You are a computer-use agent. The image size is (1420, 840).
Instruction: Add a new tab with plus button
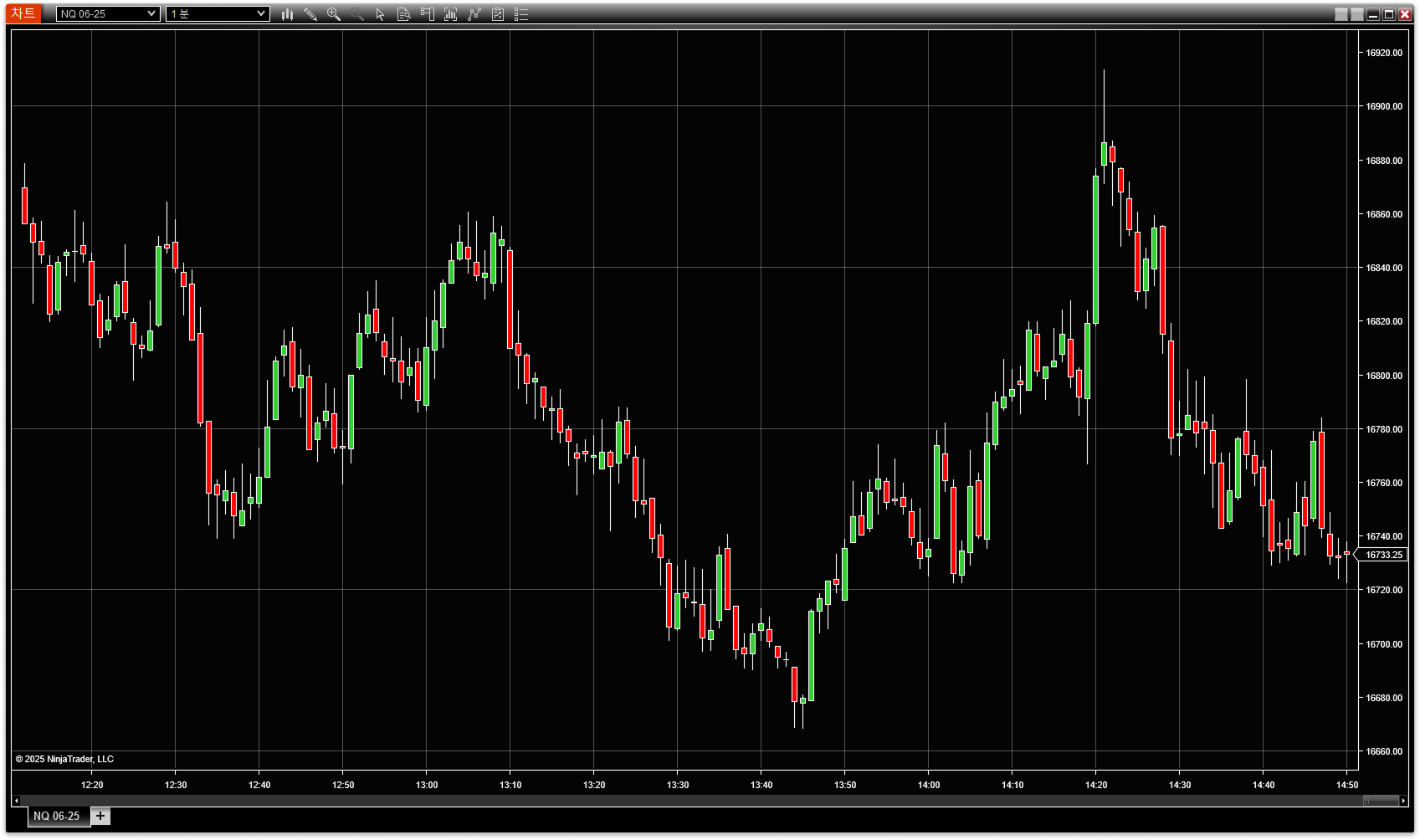click(x=100, y=816)
